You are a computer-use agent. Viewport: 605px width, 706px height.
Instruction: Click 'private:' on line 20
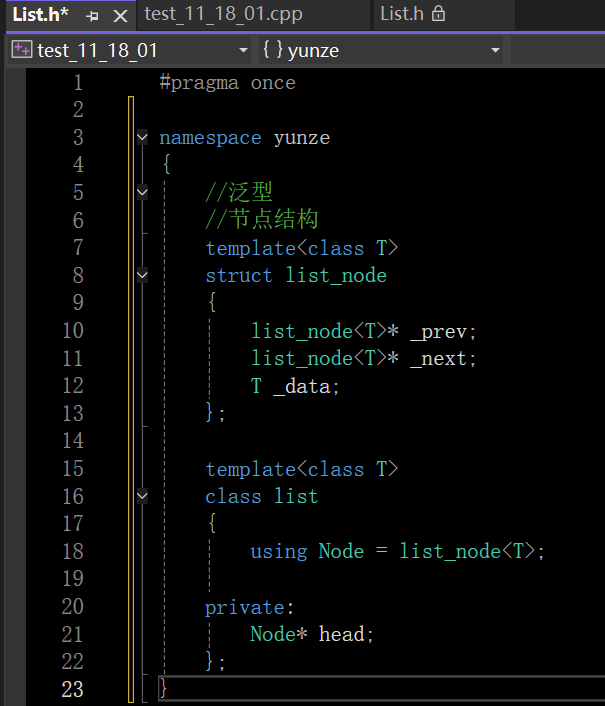pyautogui.click(x=250, y=608)
